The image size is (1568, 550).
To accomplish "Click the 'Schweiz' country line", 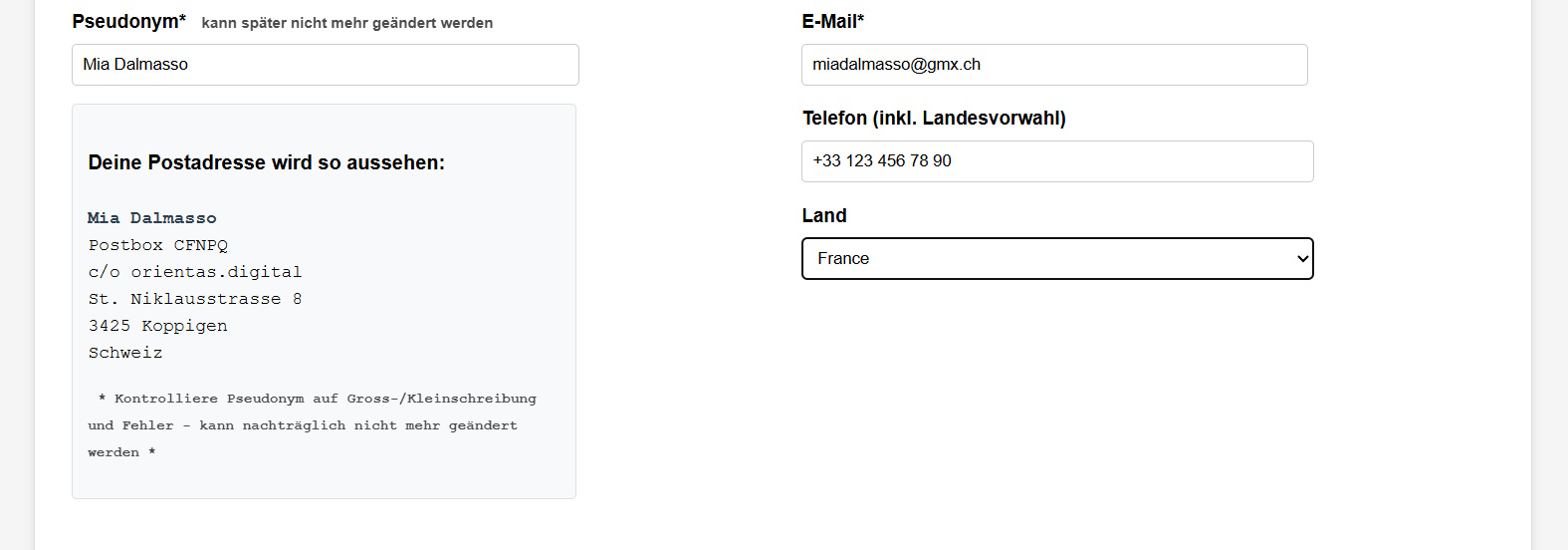I will pyautogui.click(x=124, y=353).
